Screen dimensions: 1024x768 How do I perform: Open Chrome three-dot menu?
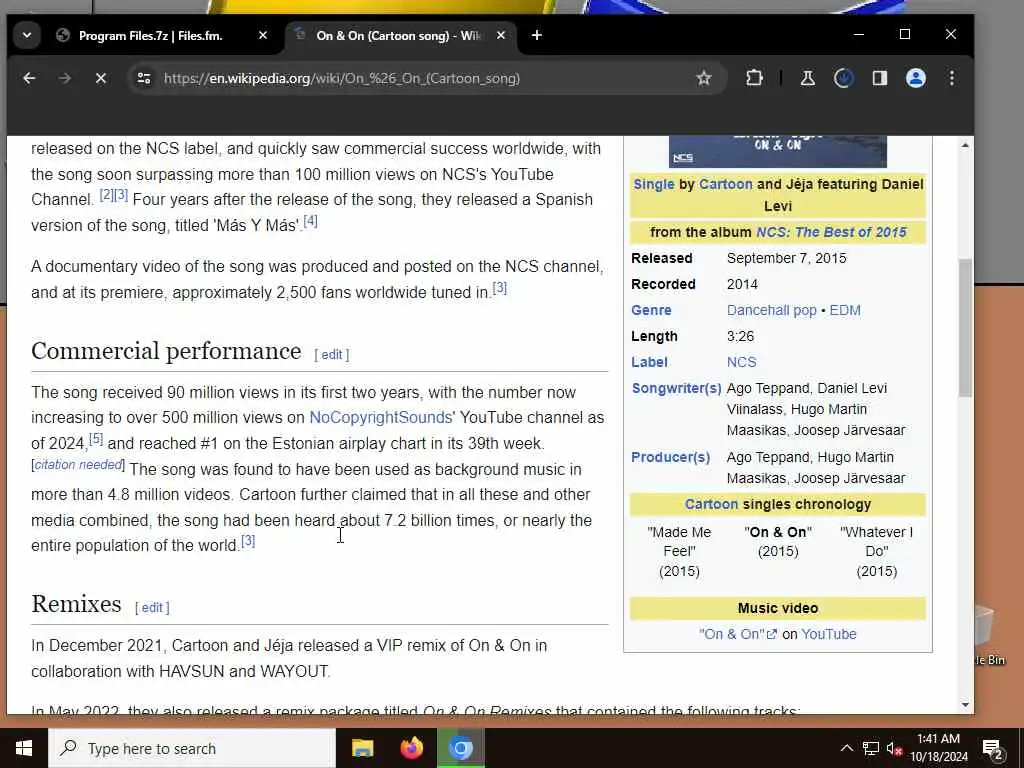952,78
